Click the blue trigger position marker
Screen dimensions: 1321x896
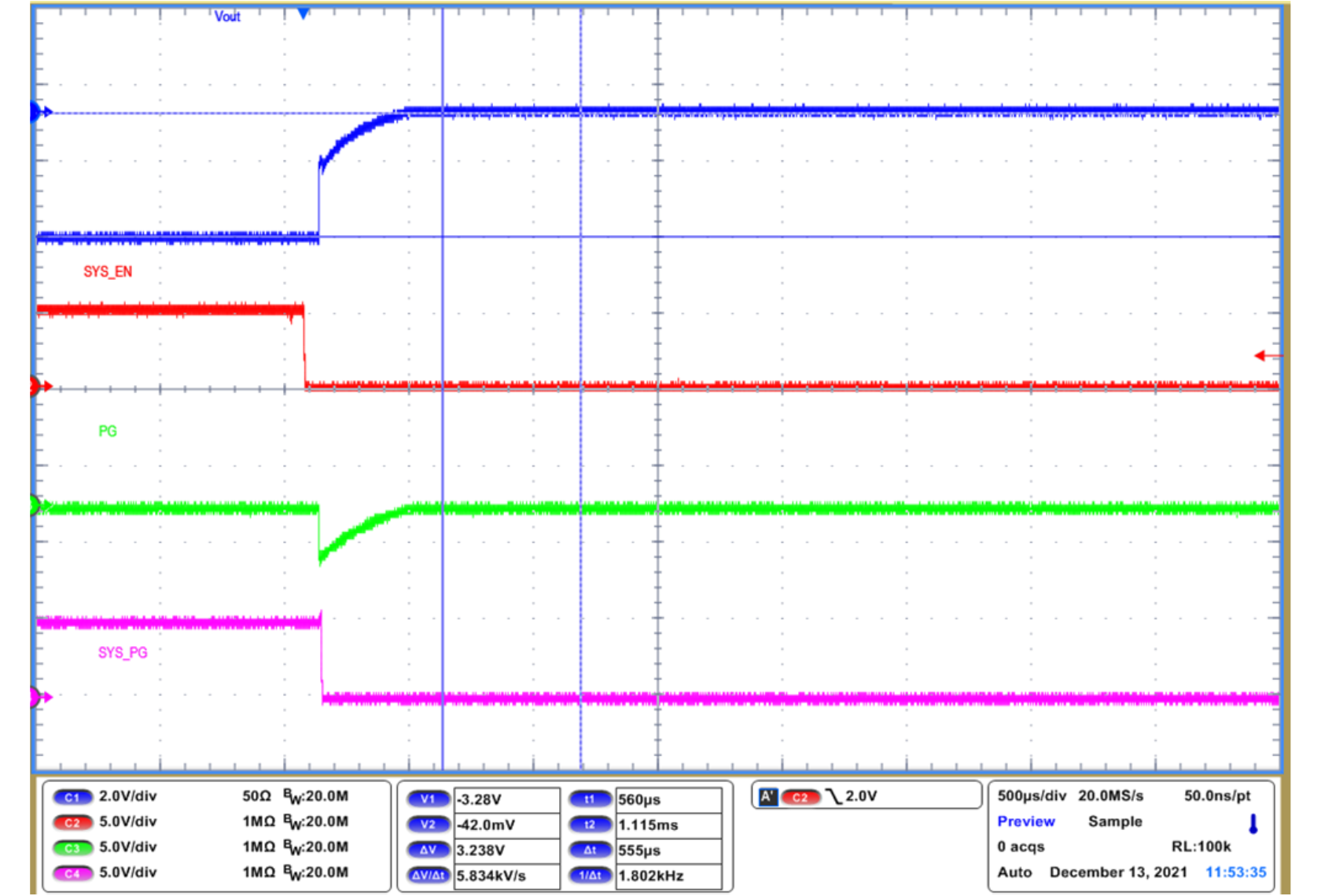tap(303, 13)
